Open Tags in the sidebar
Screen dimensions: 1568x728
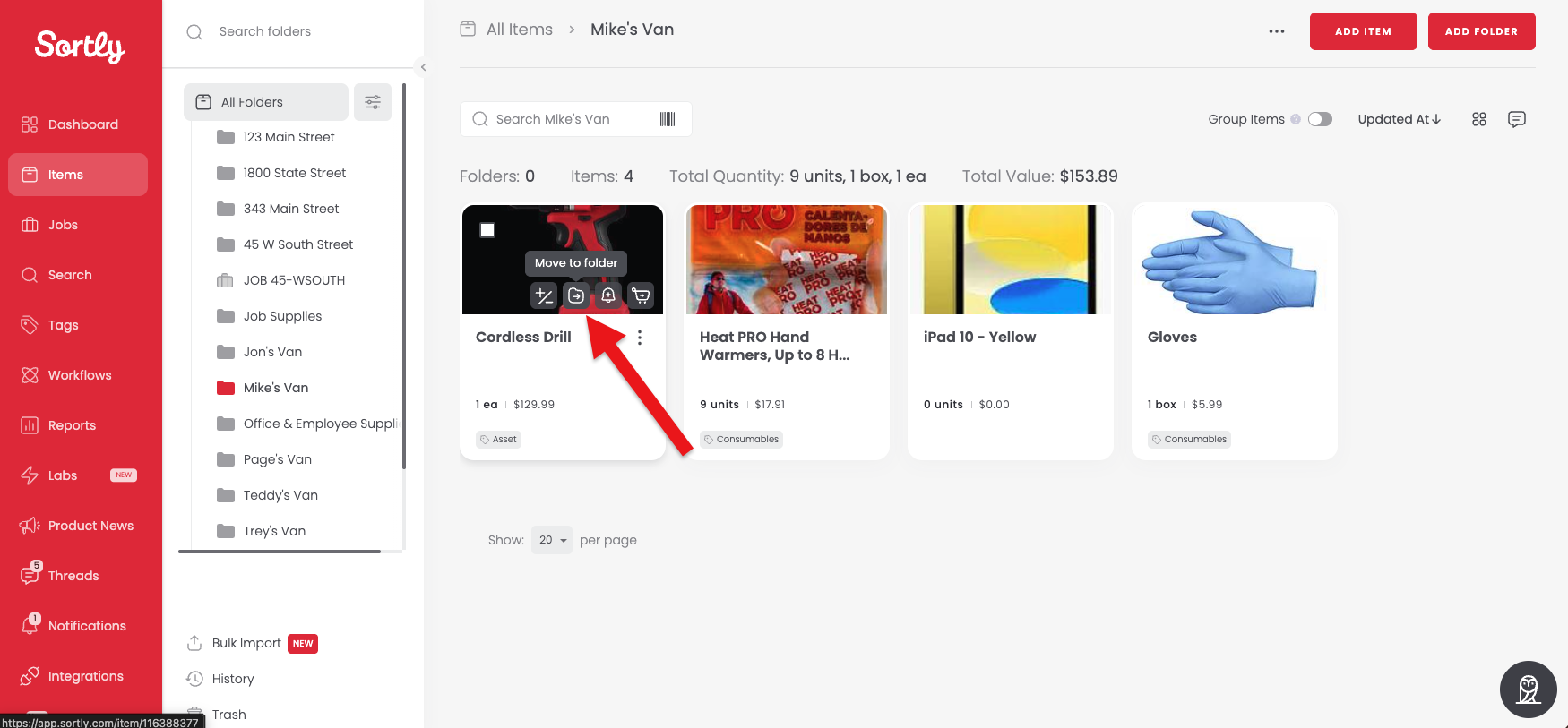(78, 325)
